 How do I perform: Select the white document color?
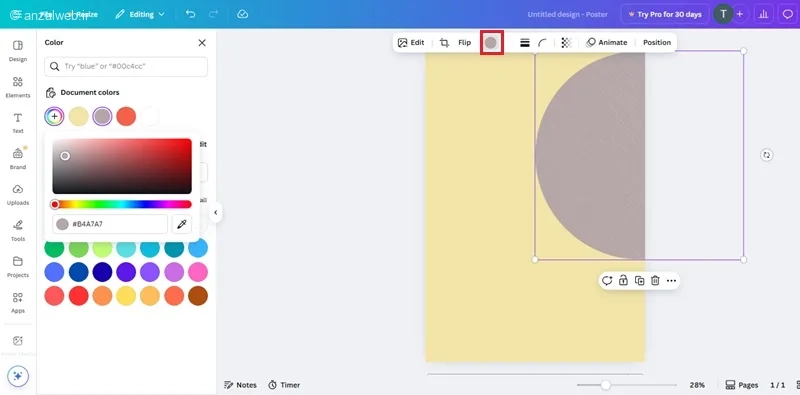click(150, 116)
